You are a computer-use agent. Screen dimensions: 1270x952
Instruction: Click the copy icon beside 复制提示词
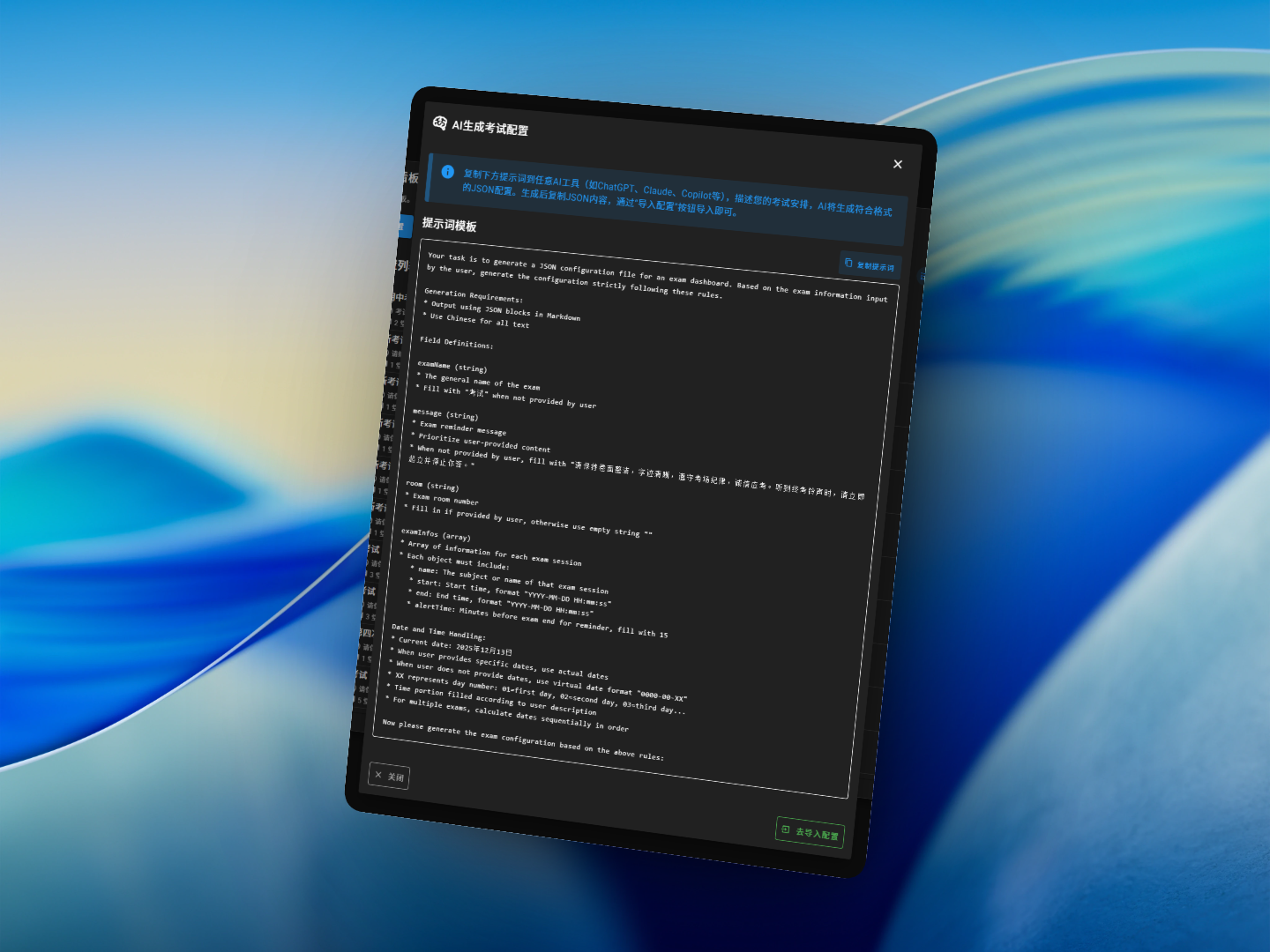tap(848, 263)
